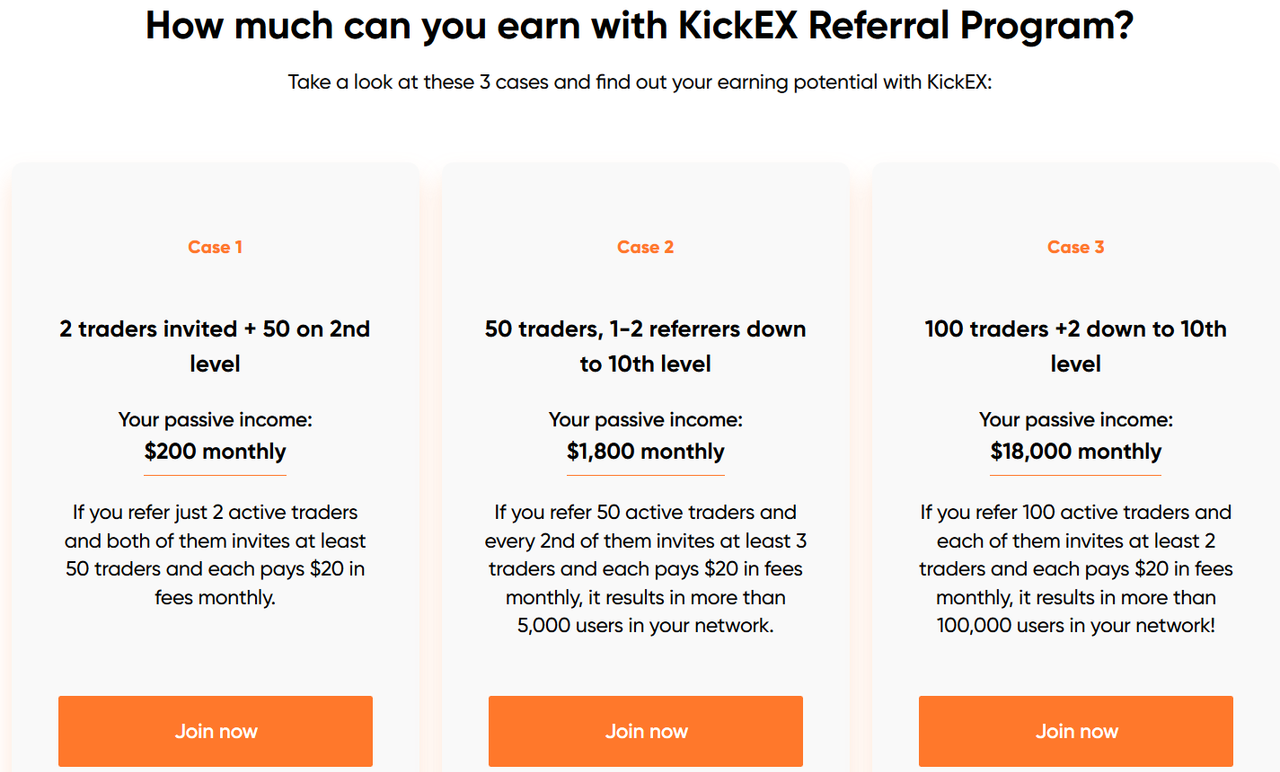Image resolution: width=1280 pixels, height=772 pixels.
Task: Click Join now under Case 1
Action: click(215, 731)
